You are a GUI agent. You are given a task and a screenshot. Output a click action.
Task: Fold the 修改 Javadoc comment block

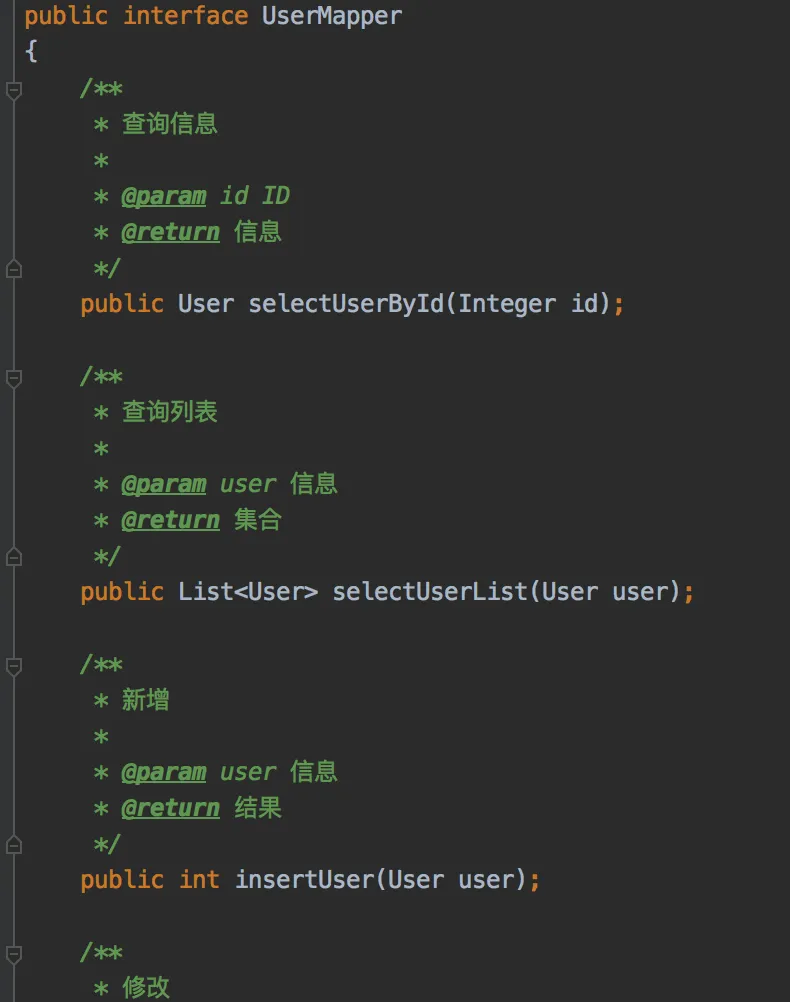13,955
